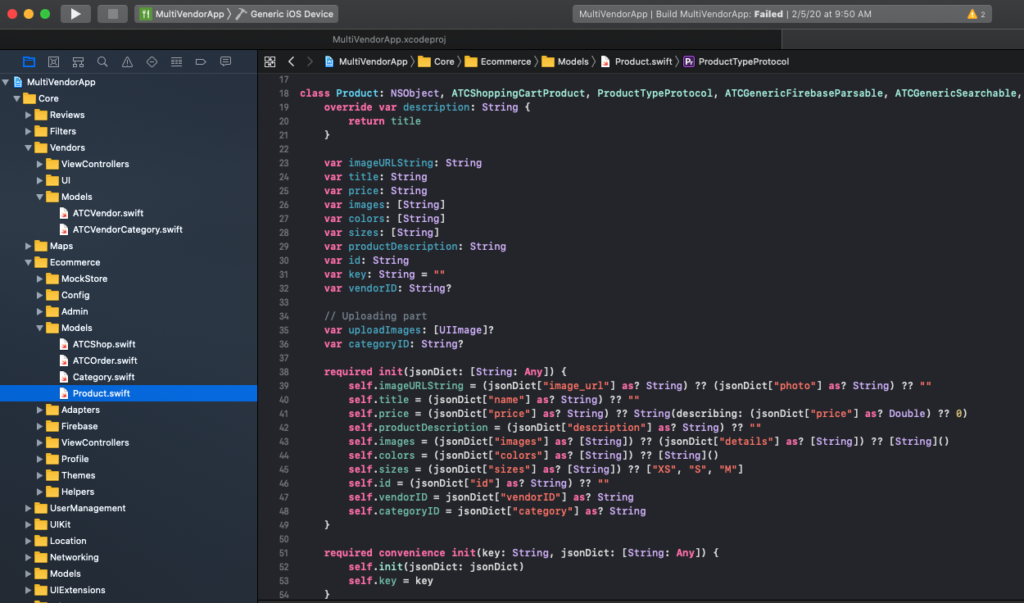Click the Stop button in toolbar
Screen dimensions: 1024x603
coord(112,14)
